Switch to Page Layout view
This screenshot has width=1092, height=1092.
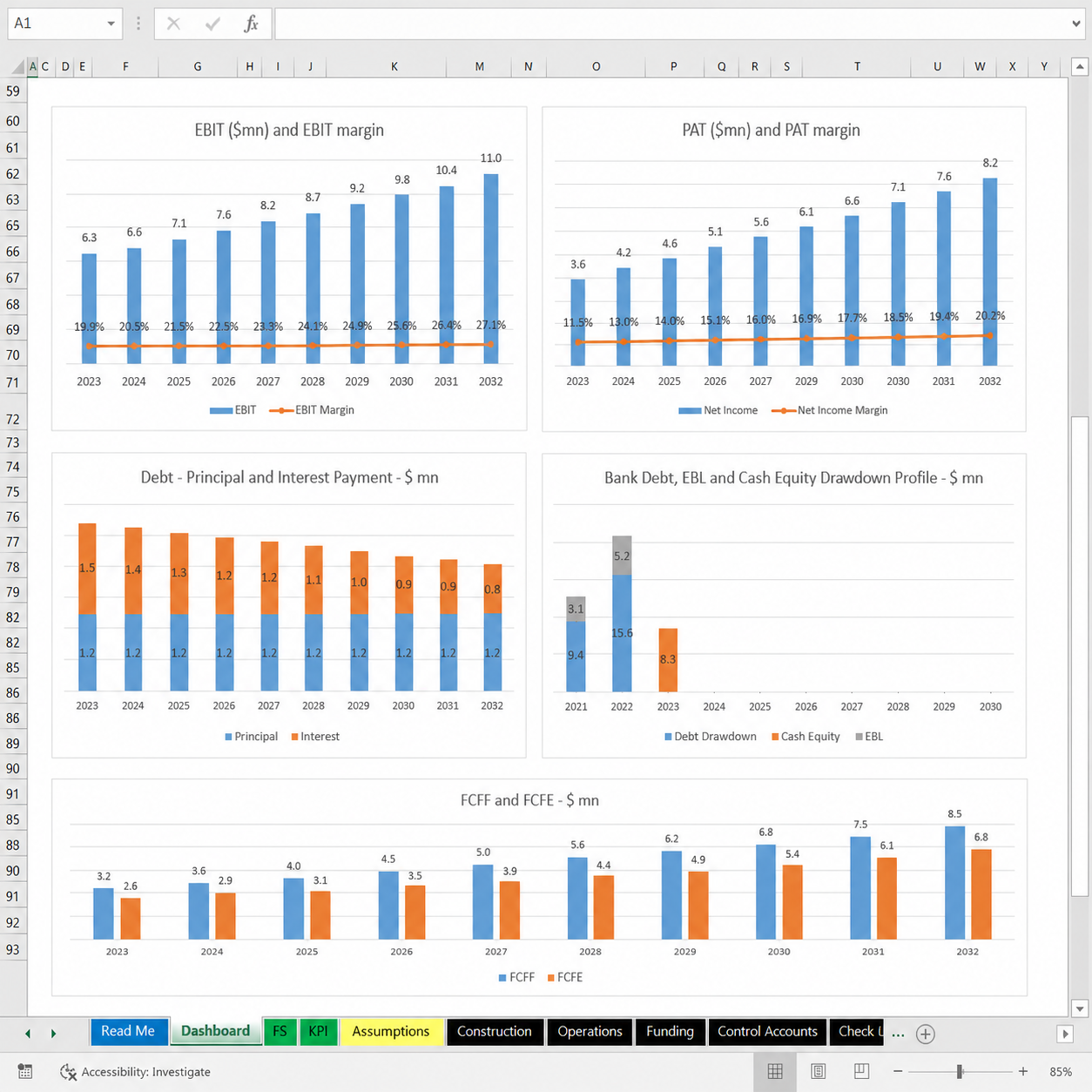[819, 1071]
